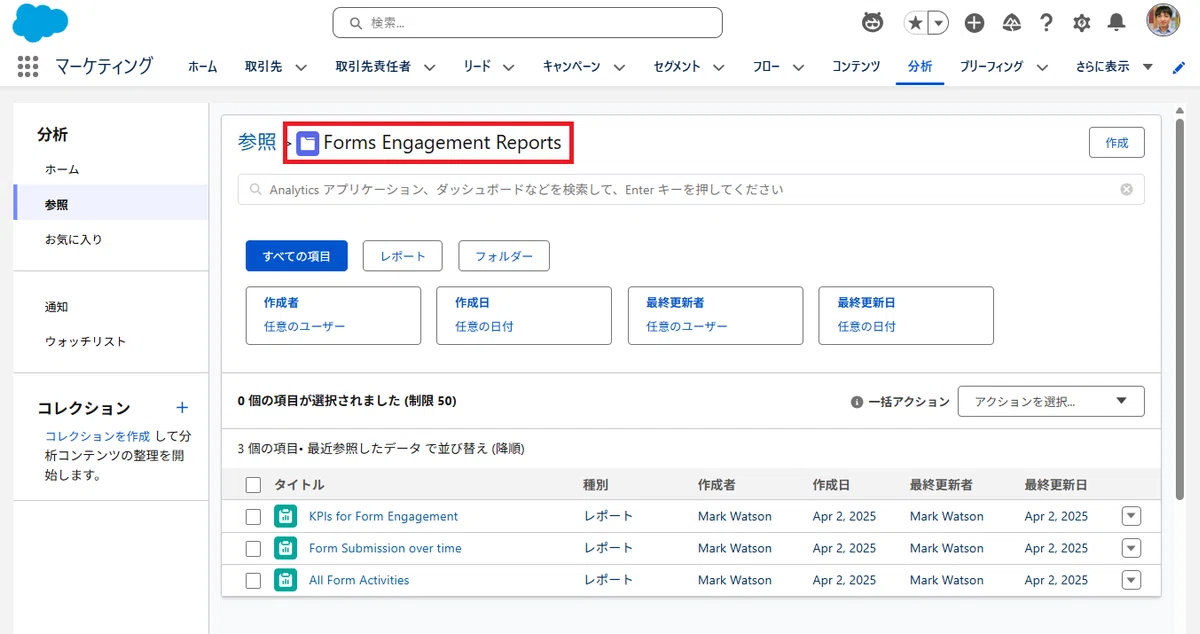Add a collection with the plus icon

coord(182,407)
